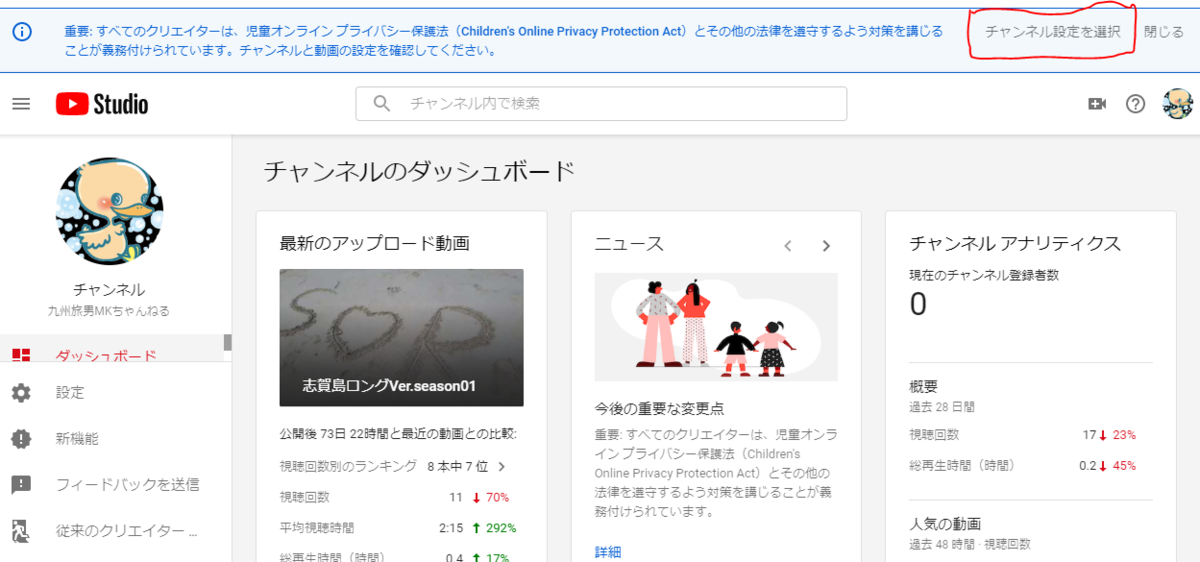Click 今後の重要な変更点 news headline
This screenshot has height=562, width=1200.
tap(660, 408)
